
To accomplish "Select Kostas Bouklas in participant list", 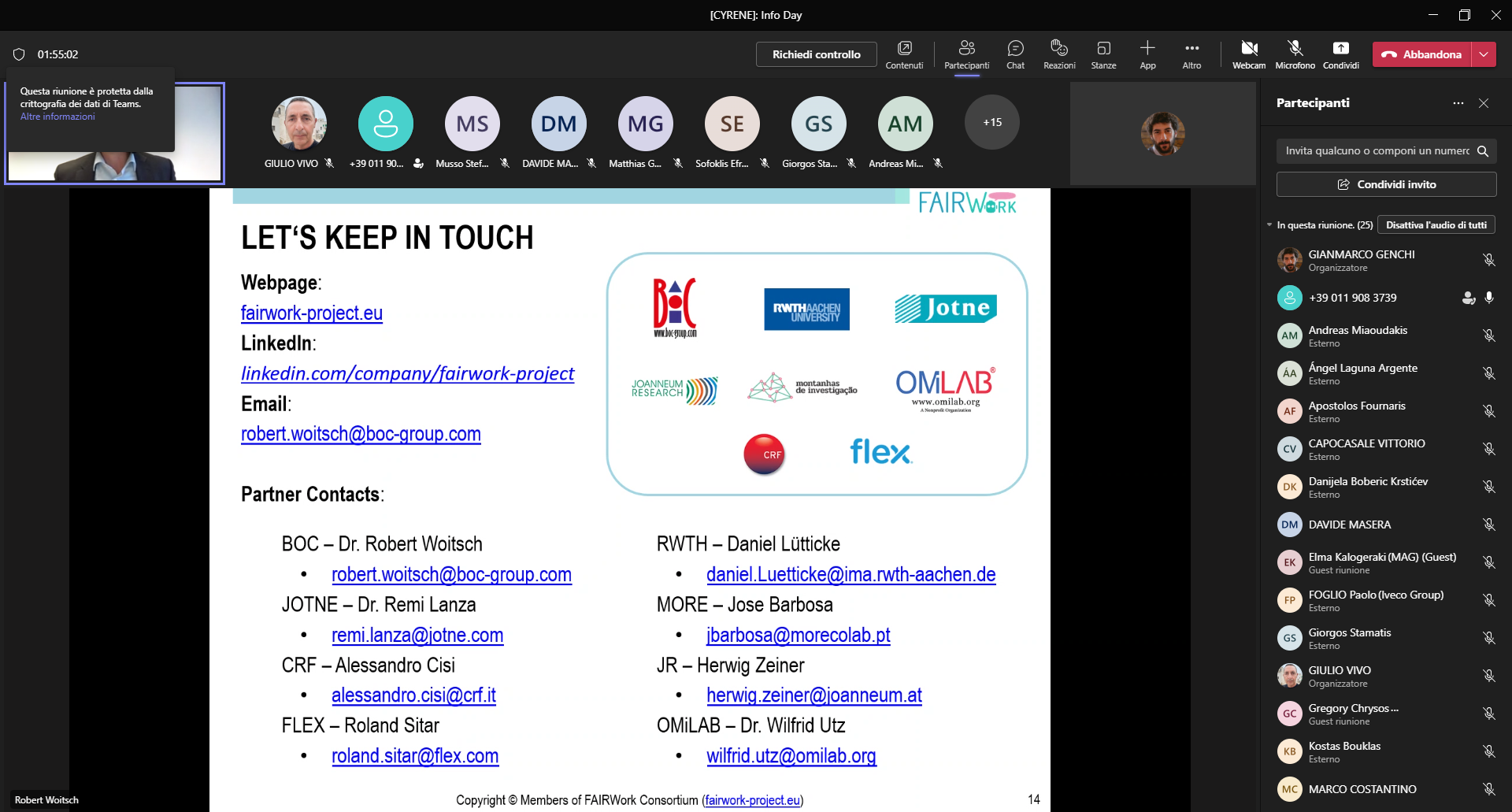I will pos(1386,751).
